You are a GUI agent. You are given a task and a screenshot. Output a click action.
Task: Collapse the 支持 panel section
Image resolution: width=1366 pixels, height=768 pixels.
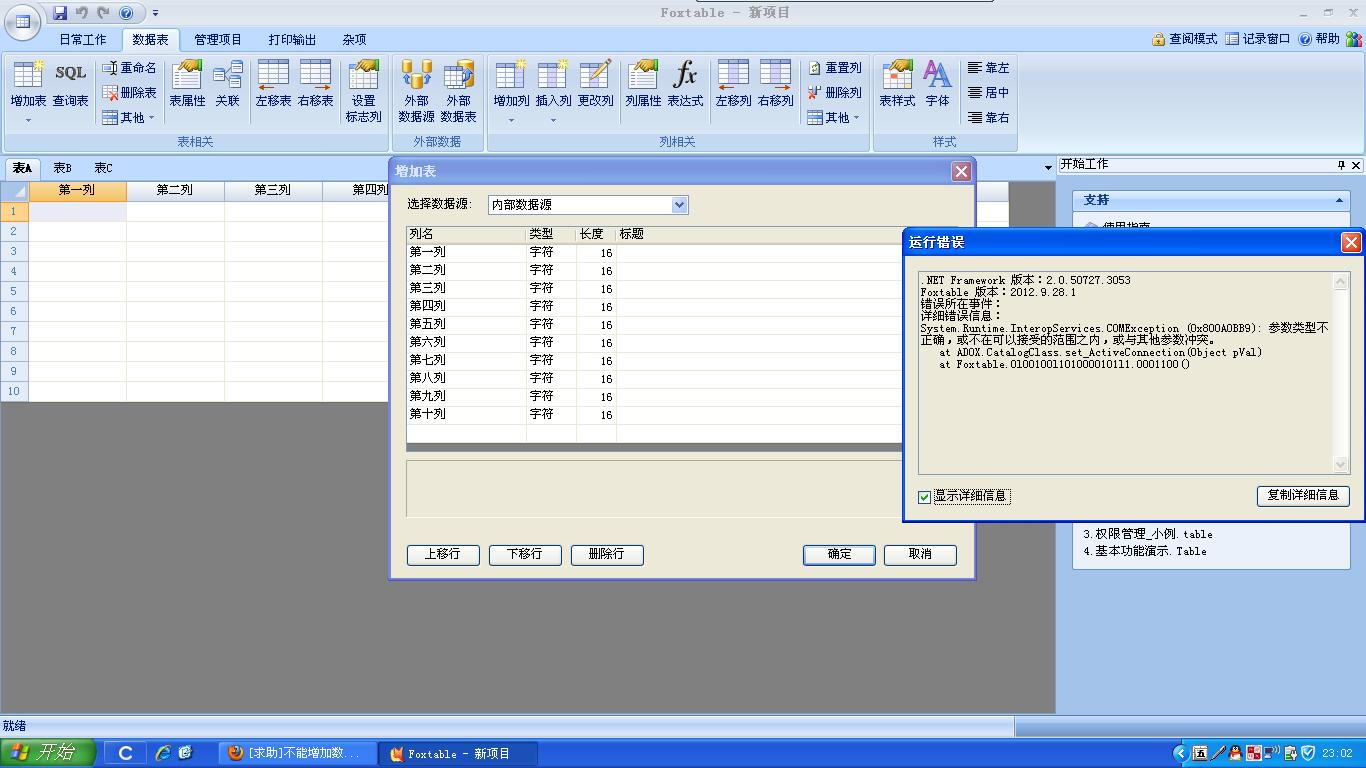pyautogui.click(x=1339, y=200)
